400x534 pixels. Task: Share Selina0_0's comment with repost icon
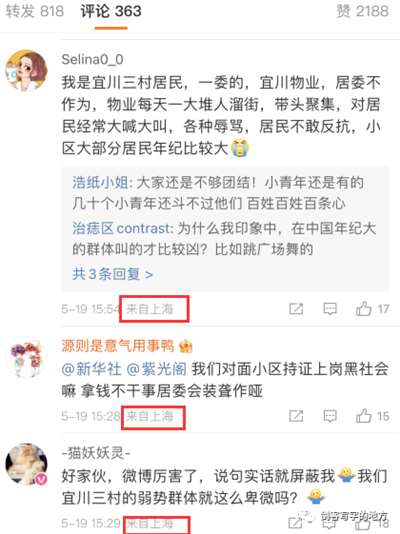coord(296,309)
